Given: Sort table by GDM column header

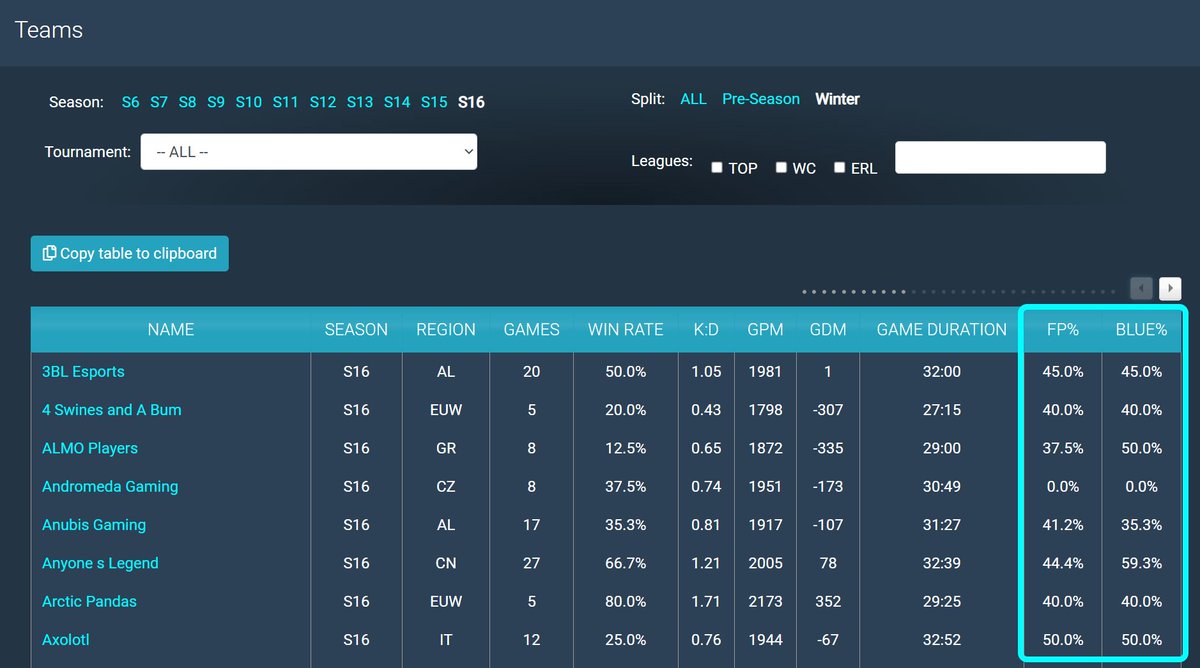Looking at the screenshot, I should [x=828, y=330].
